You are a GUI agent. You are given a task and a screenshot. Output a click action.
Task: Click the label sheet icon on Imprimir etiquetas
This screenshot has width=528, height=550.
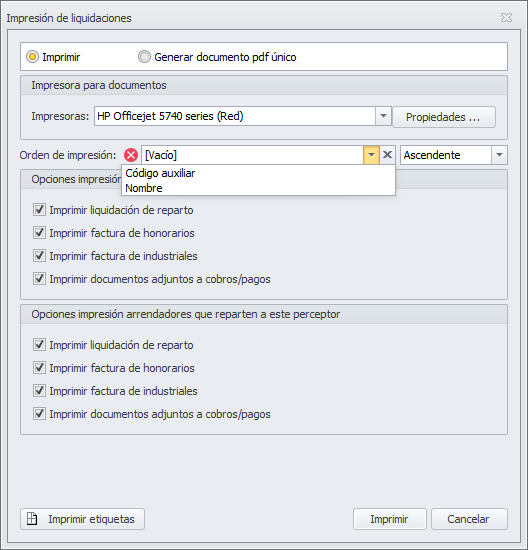(32, 519)
